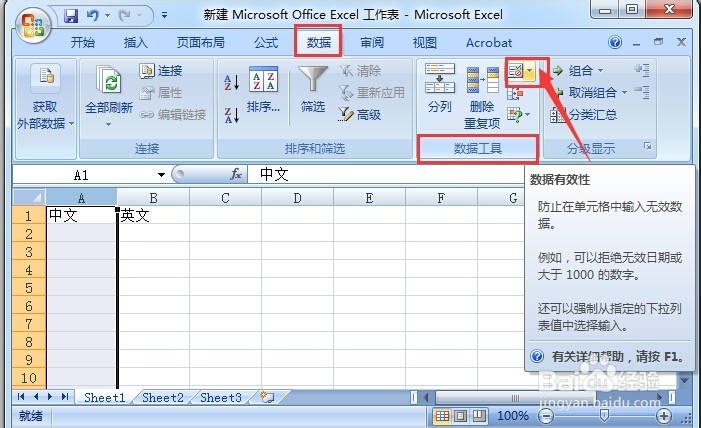Viewport: 701px width, 428px height.
Task: Open the Acrobat tab
Action: pyautogui.click(x=489, y=42)
